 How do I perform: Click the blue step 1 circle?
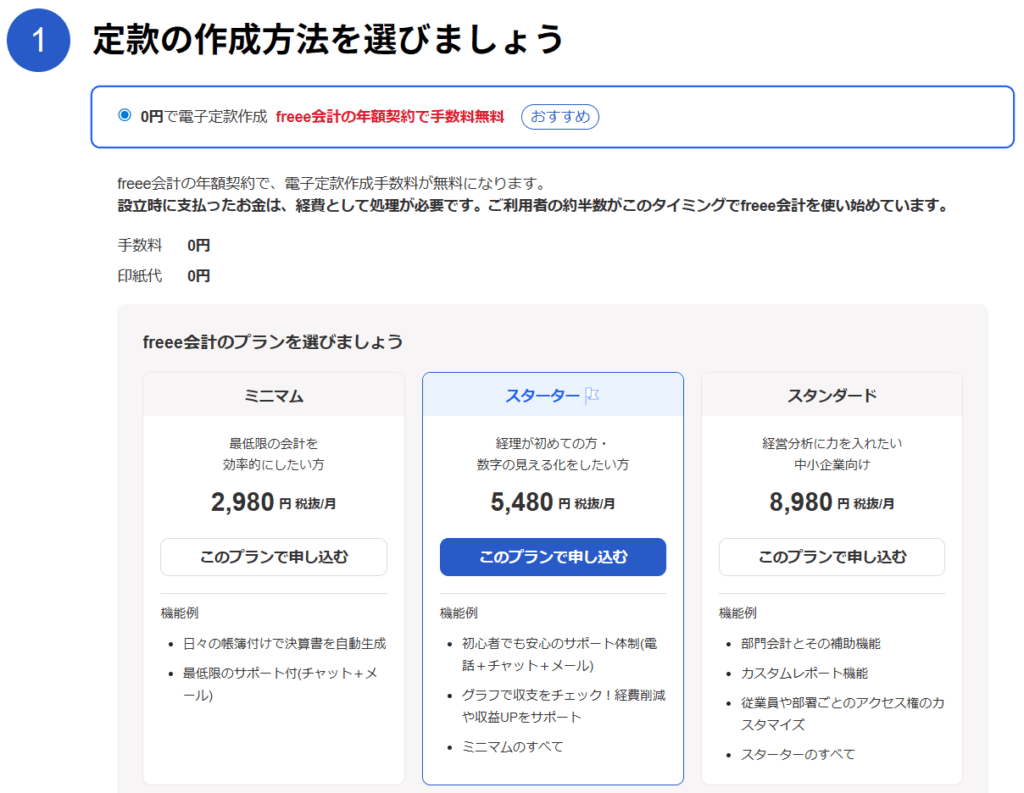coord(39,40)
